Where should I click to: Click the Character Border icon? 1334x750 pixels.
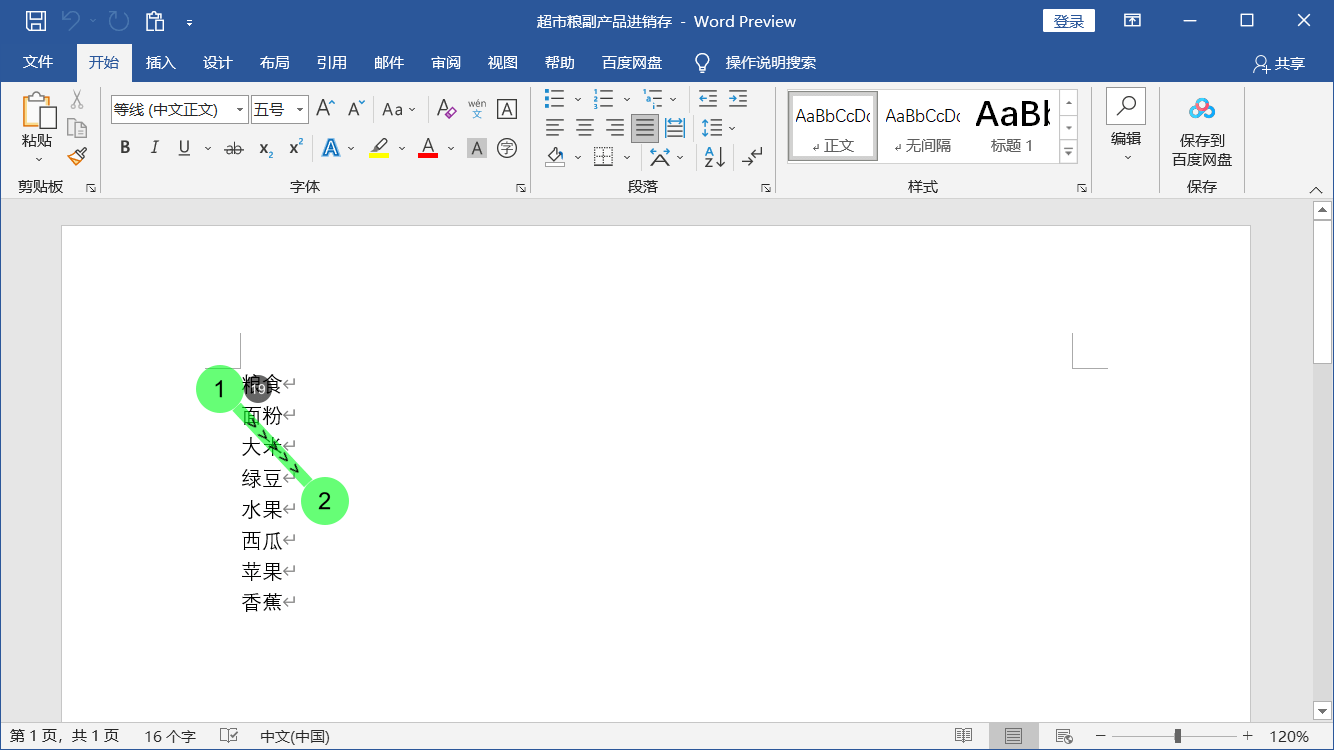pyautogui.click(x=507, y=109)
